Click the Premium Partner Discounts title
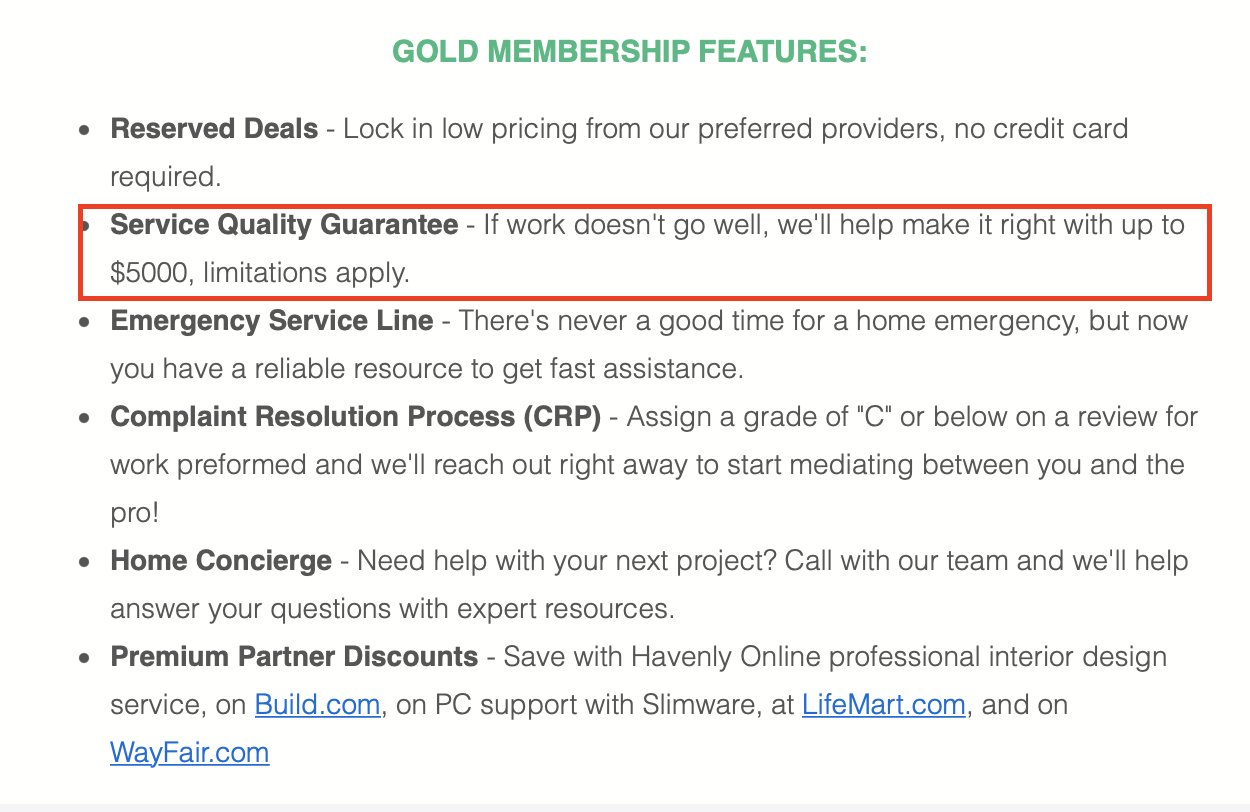The height and width of the screenshot is (812, 1250). pyautogui.click(x=294, y=657)
